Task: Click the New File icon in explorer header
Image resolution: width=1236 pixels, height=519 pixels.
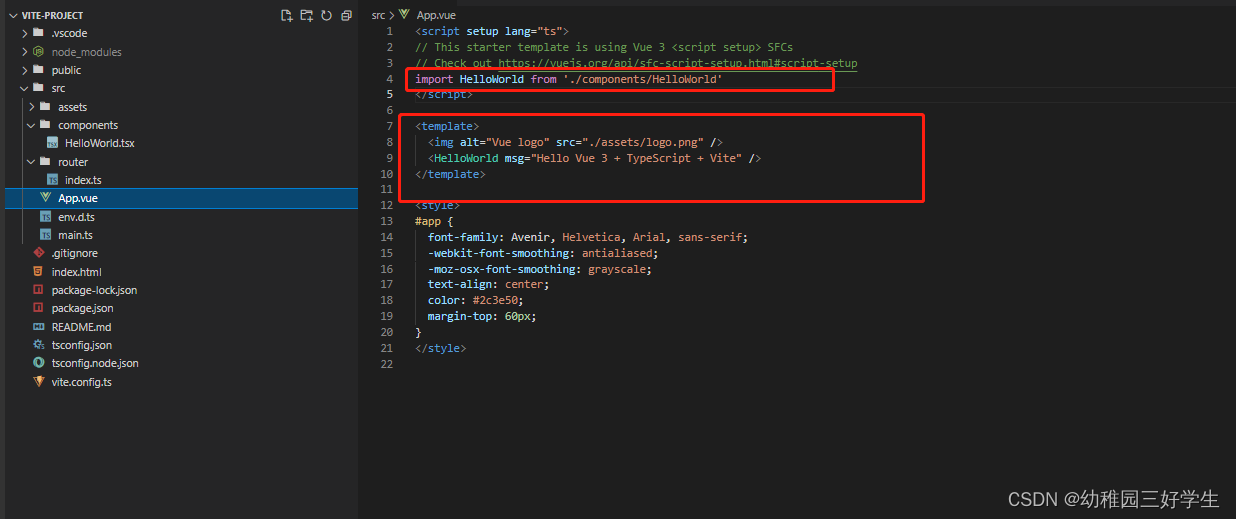Action: (287, 15)
